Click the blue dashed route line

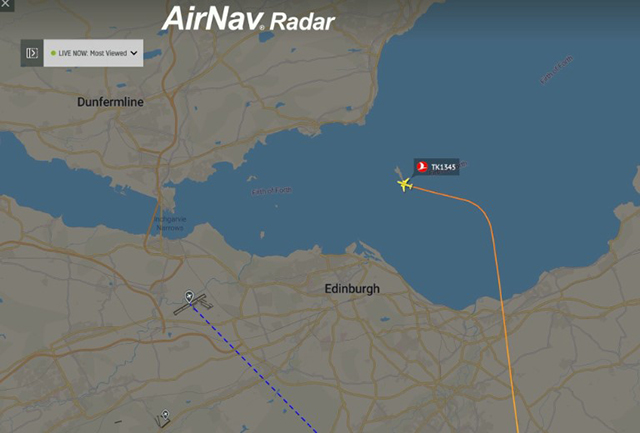coord(253,367)
